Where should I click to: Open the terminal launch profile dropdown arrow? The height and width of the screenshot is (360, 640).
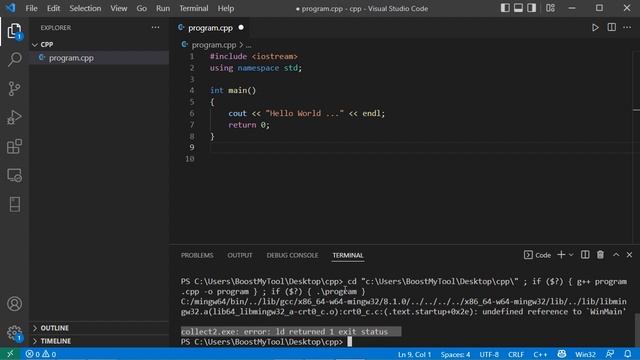[x=571, y=255]
